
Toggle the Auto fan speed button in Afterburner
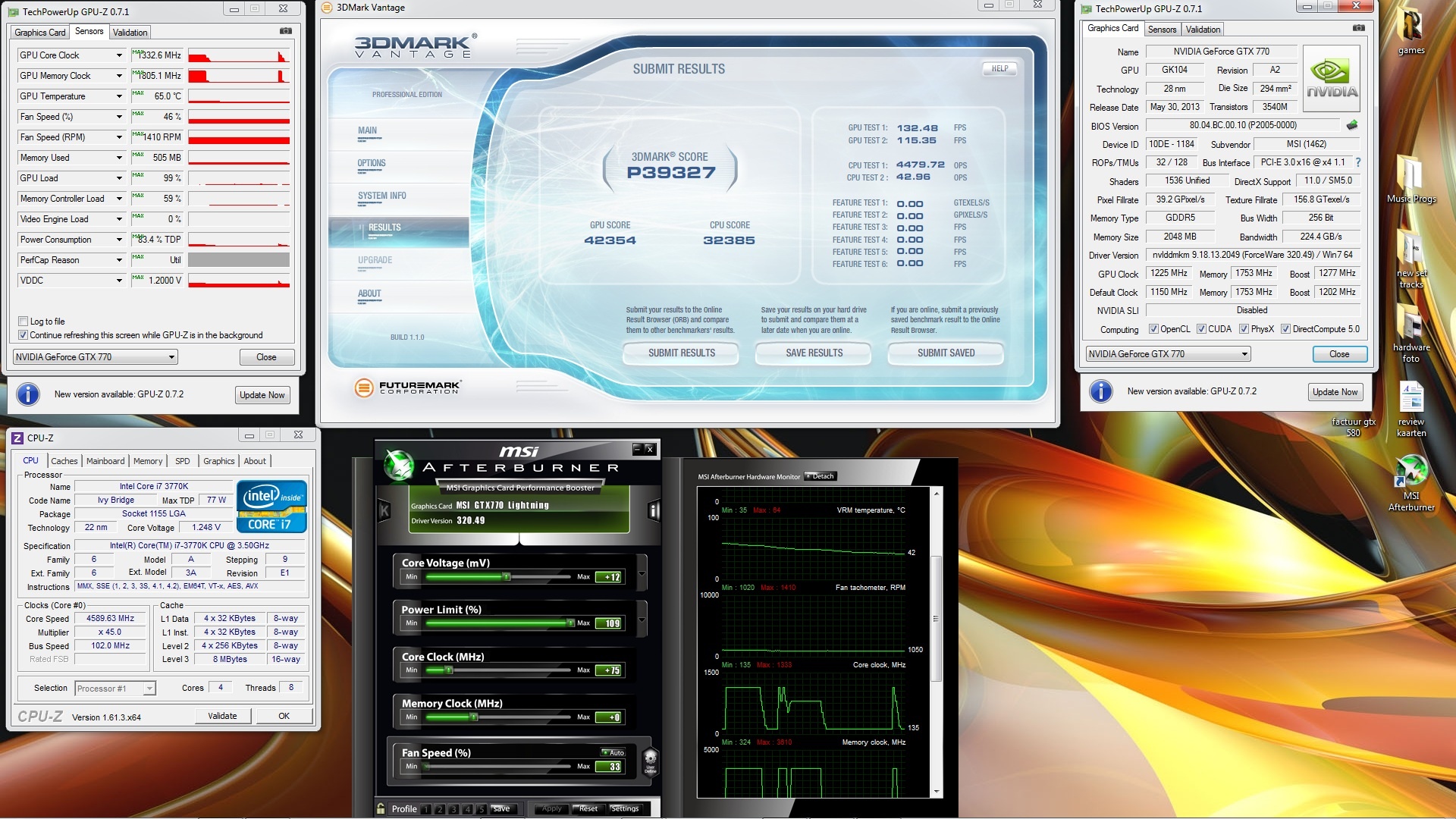613,753
